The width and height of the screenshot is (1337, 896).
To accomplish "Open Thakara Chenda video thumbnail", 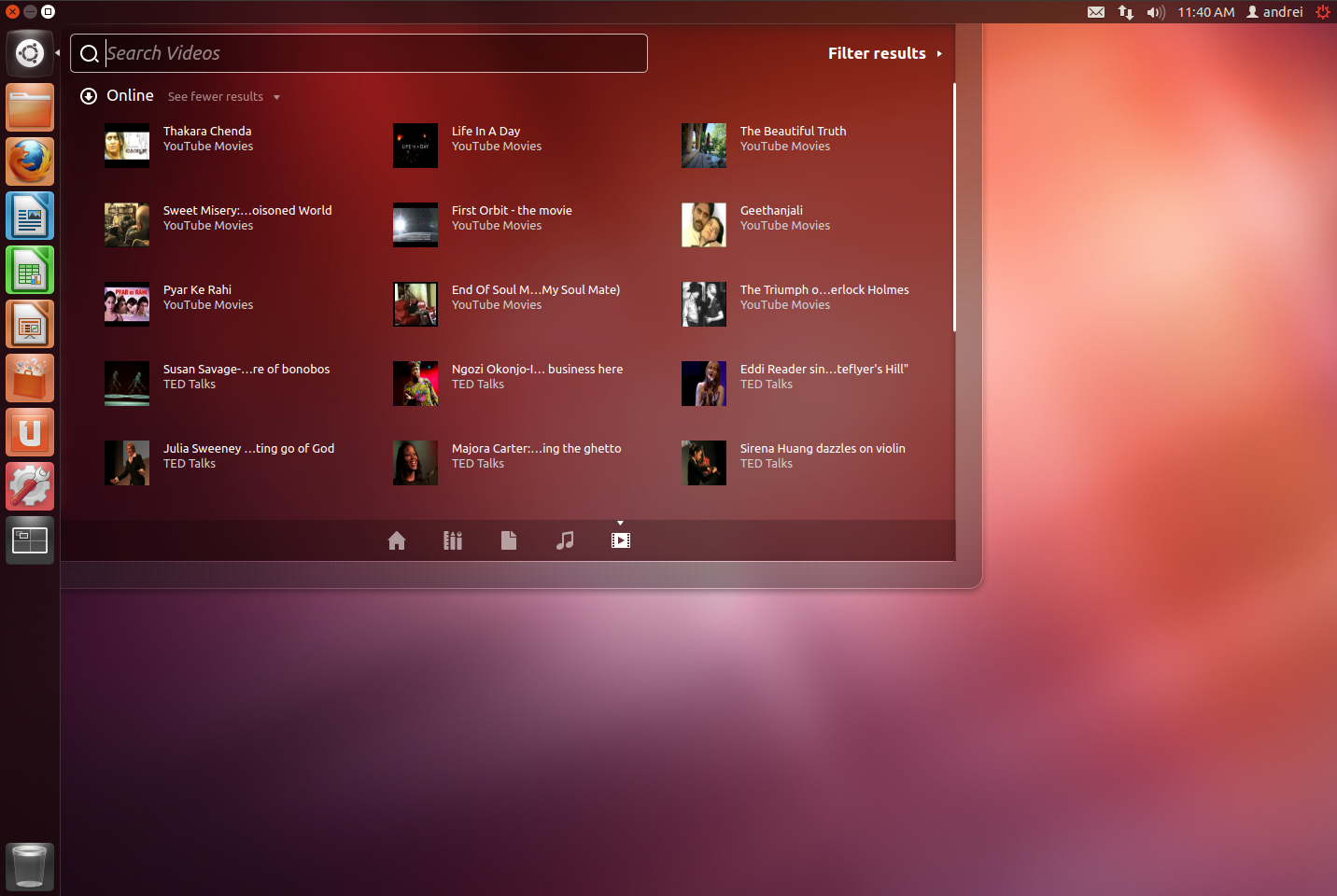I will [127, 146].
